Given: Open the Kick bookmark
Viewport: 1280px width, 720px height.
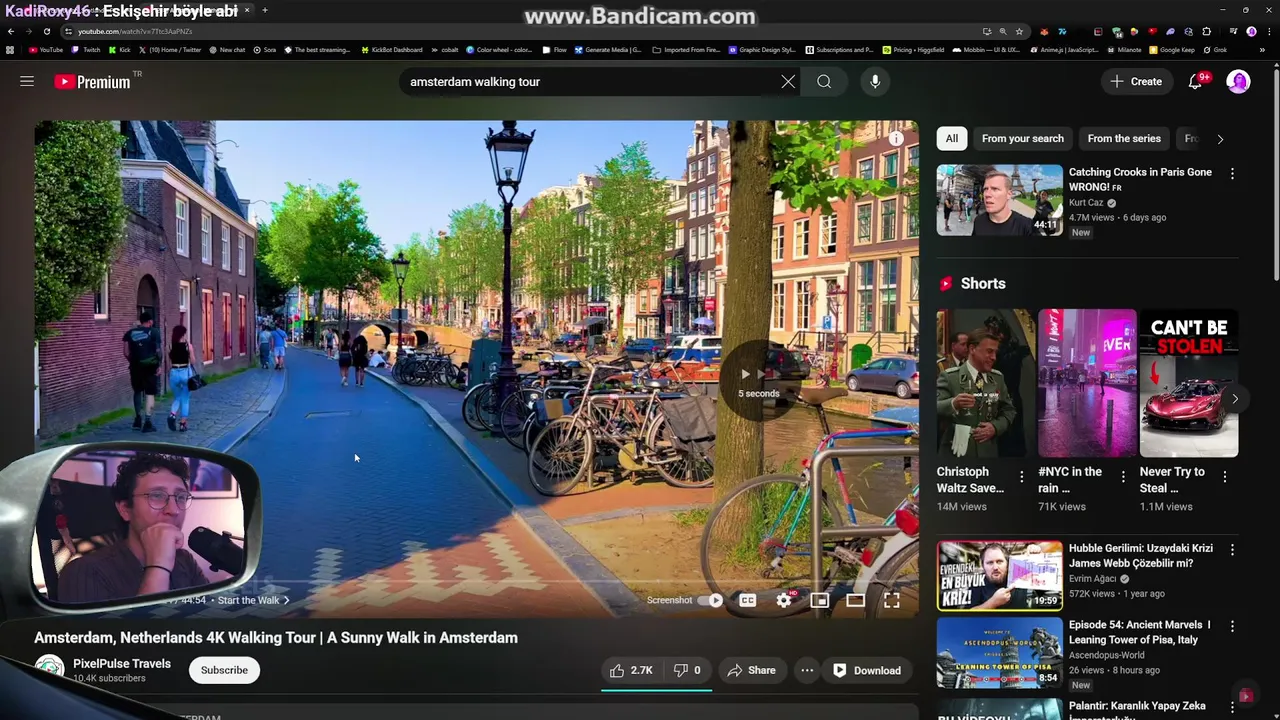Looking at the screenshot, I should point(120,50).
